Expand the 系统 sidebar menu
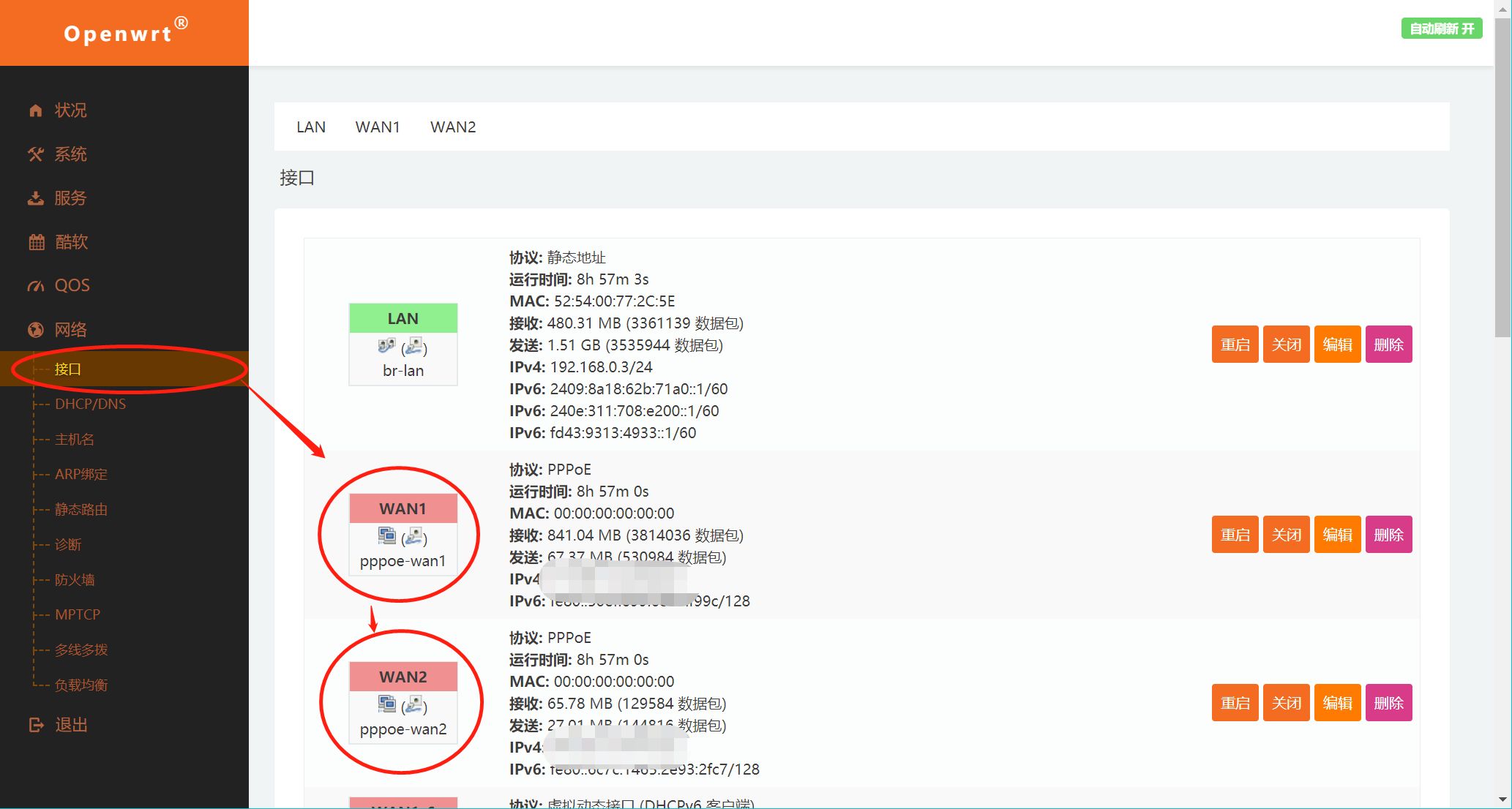This screenshot has height=809, width=1512. 70,154
